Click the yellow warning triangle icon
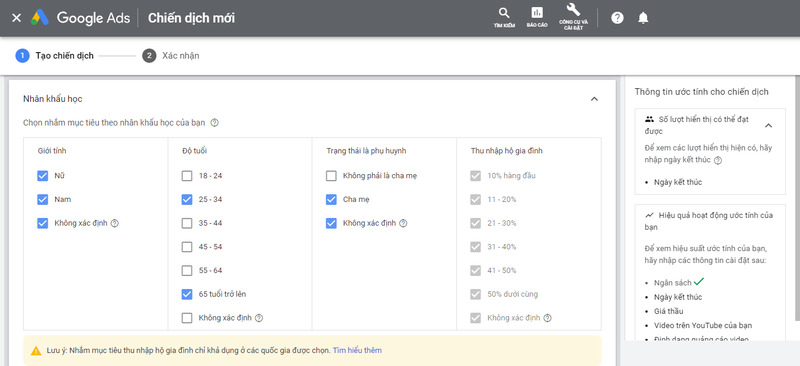This screenshot has width=800, height=366. 36,351
